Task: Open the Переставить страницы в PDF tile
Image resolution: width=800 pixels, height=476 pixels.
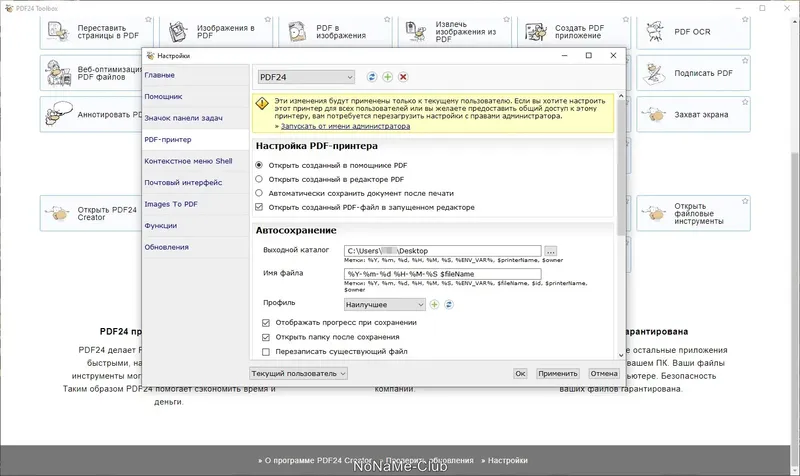Action: 96,32
